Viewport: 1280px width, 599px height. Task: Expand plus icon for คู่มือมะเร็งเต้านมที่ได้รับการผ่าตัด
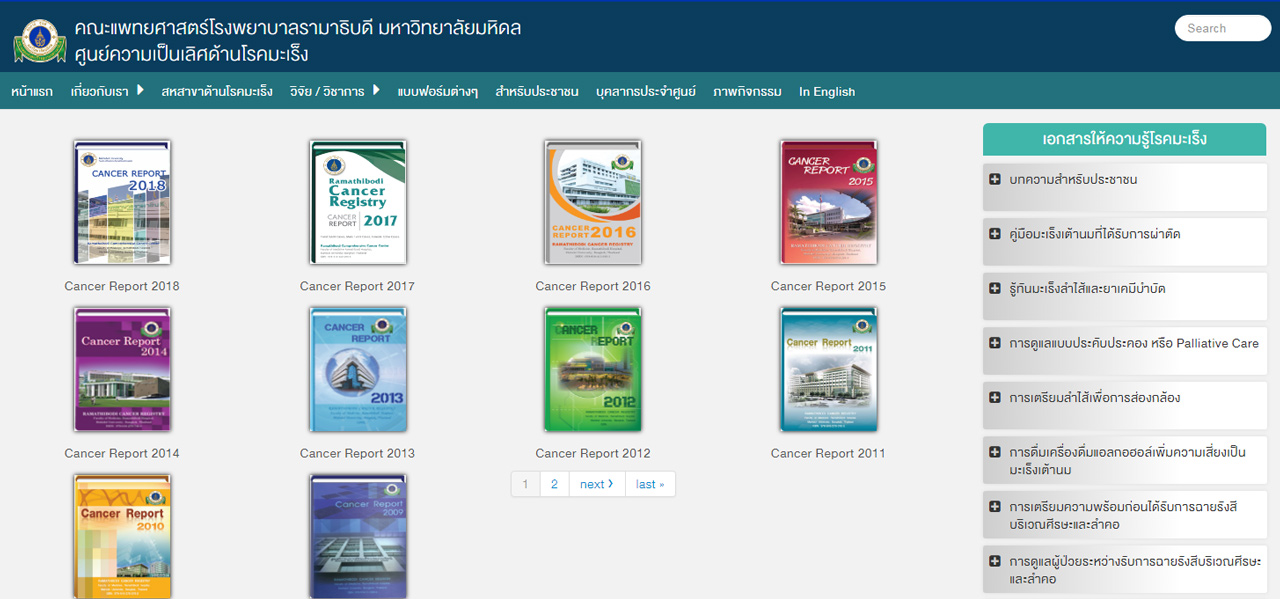(995, 234)
